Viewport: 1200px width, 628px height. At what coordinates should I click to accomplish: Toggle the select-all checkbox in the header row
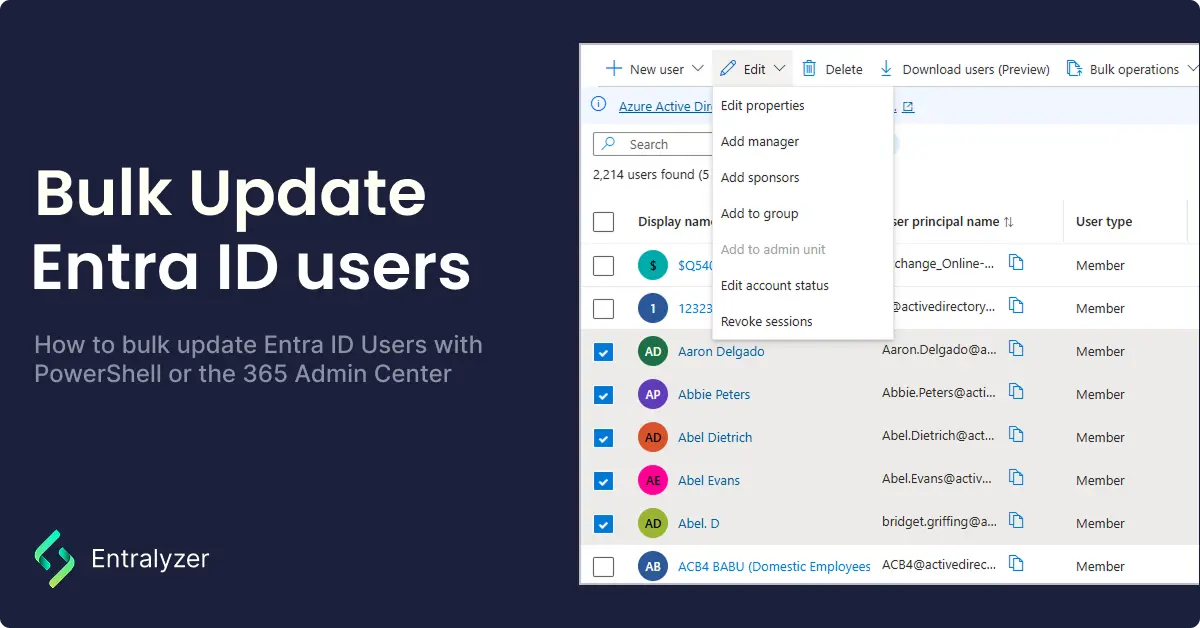pos(604,221)
